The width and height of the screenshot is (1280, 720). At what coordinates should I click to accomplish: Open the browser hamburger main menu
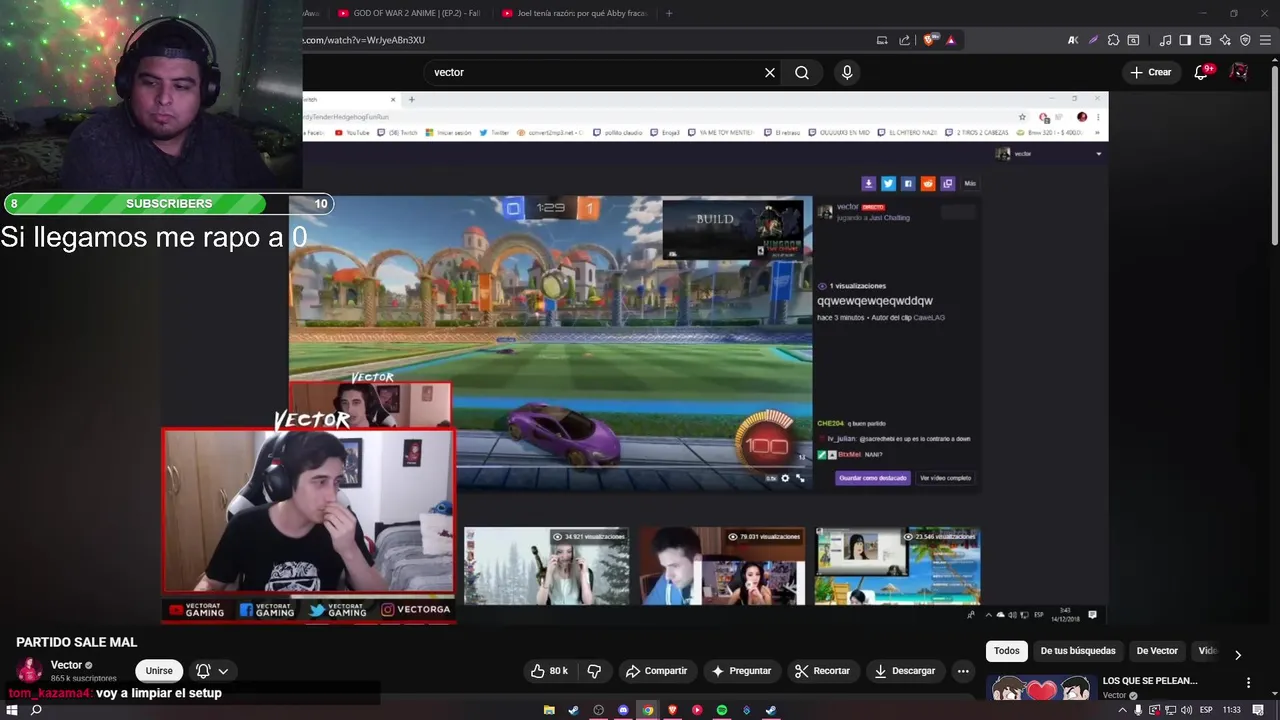[1265, 40]
